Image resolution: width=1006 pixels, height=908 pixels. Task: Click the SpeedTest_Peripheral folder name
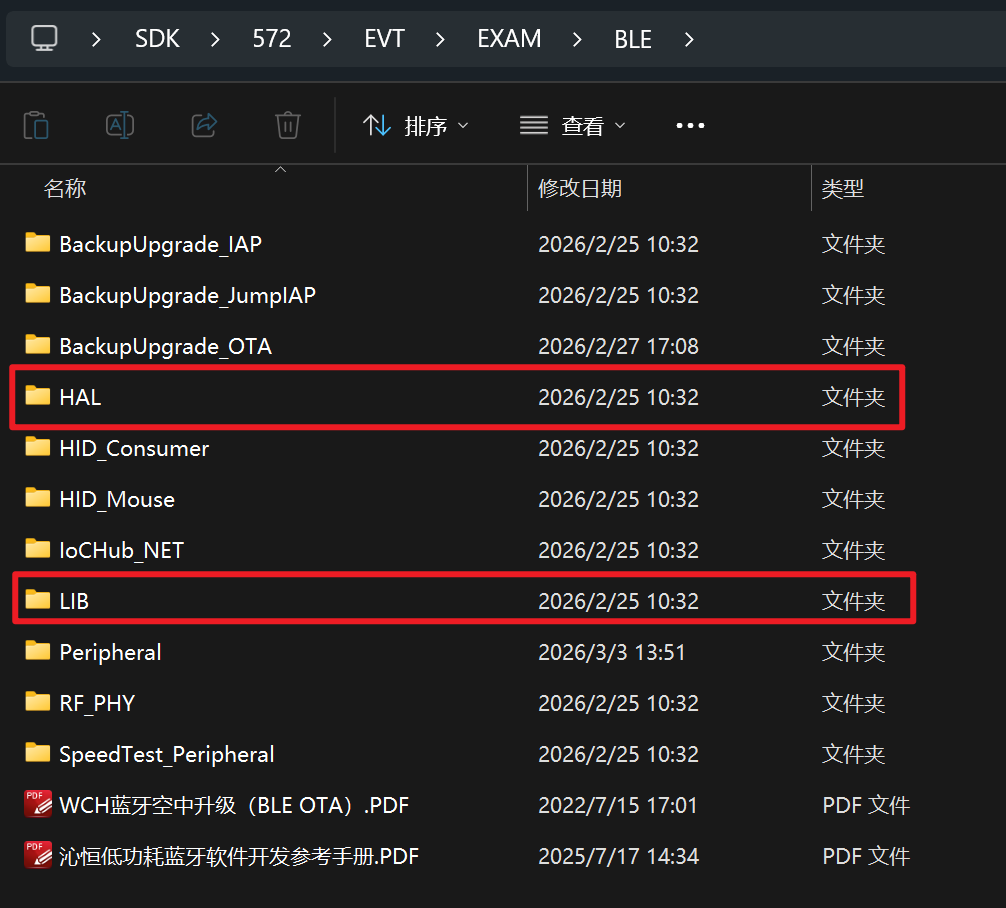click(167, 755)
